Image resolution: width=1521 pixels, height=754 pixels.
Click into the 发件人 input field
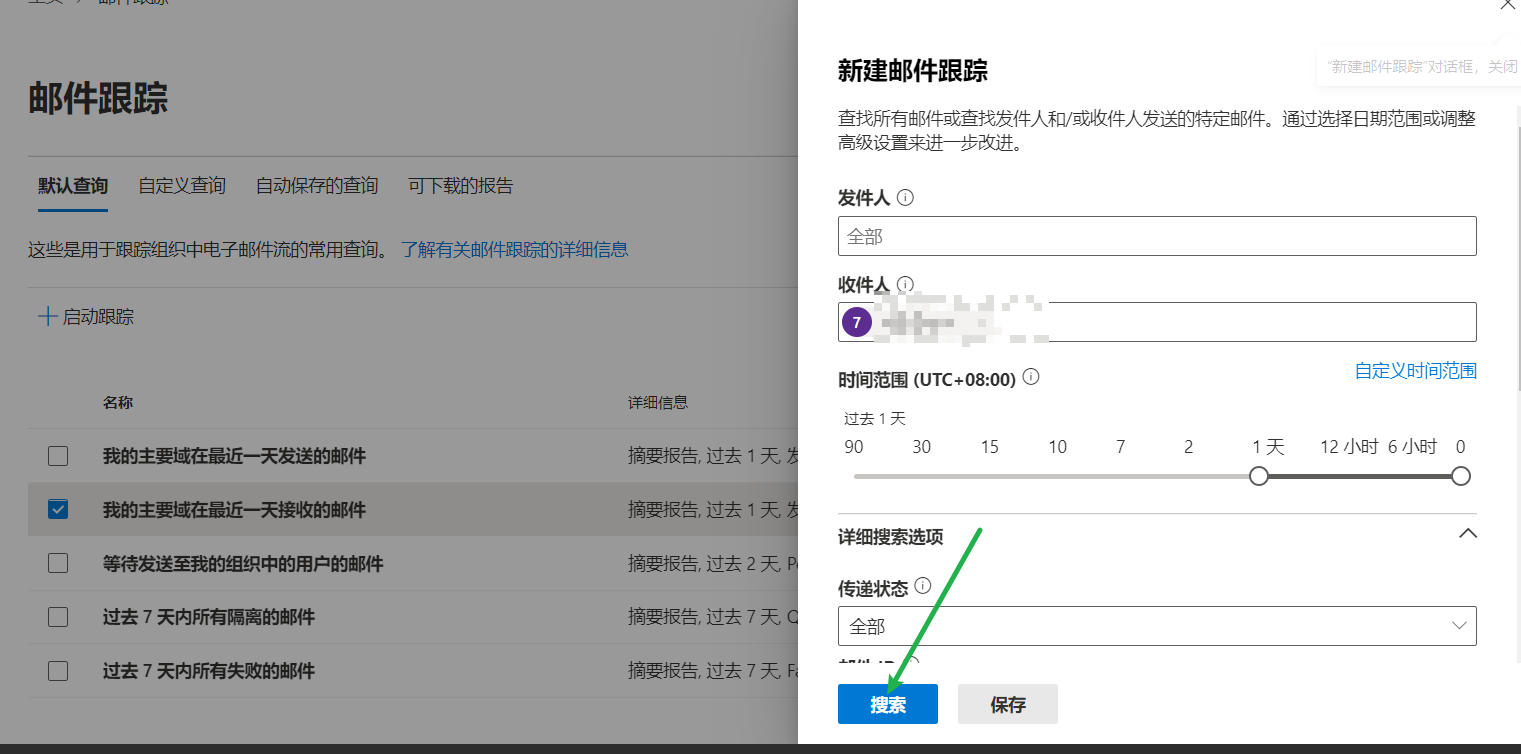pos(1156,236)
